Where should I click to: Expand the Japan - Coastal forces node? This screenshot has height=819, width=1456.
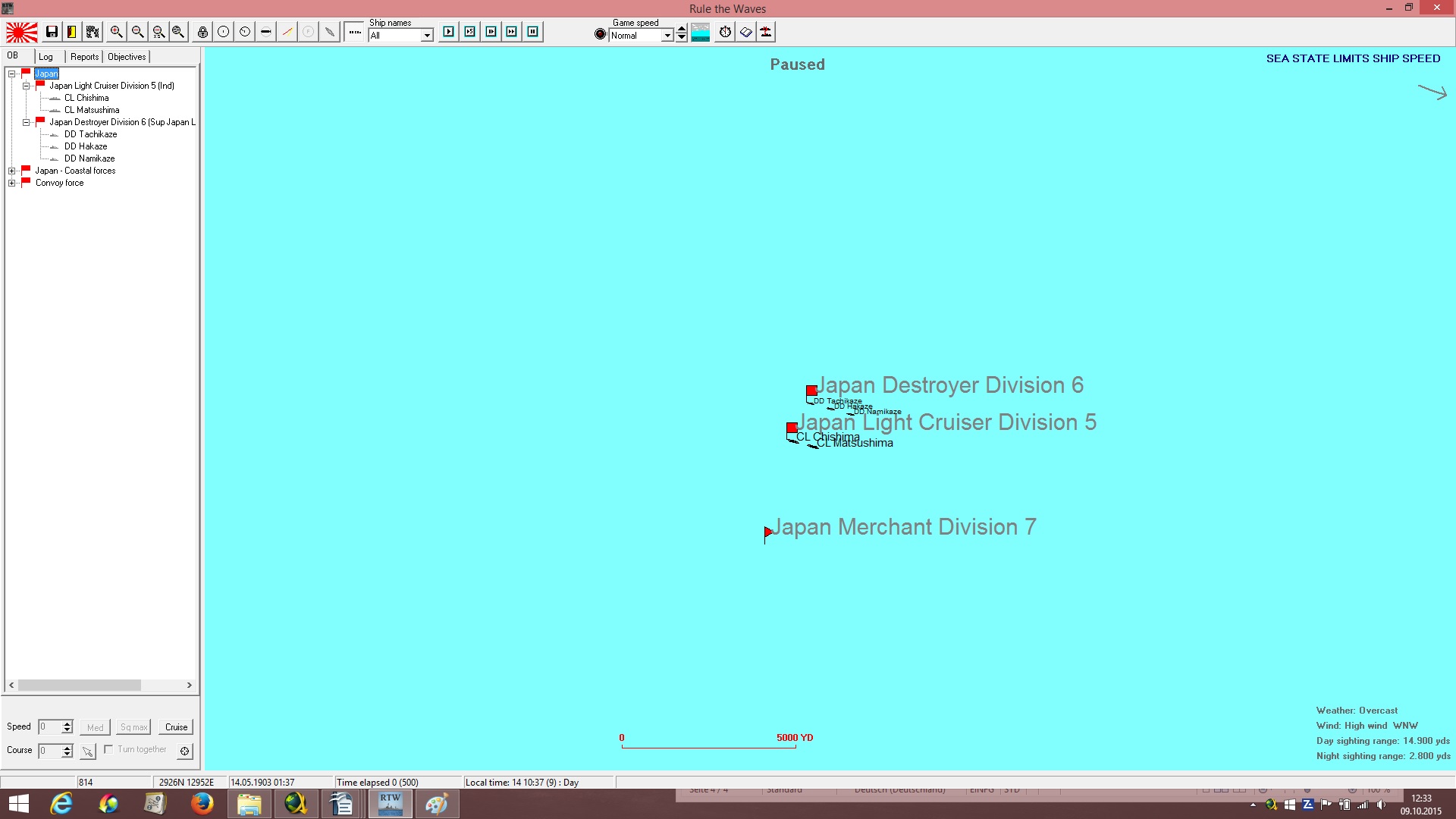pyautogui.click(x=12, y=171)
